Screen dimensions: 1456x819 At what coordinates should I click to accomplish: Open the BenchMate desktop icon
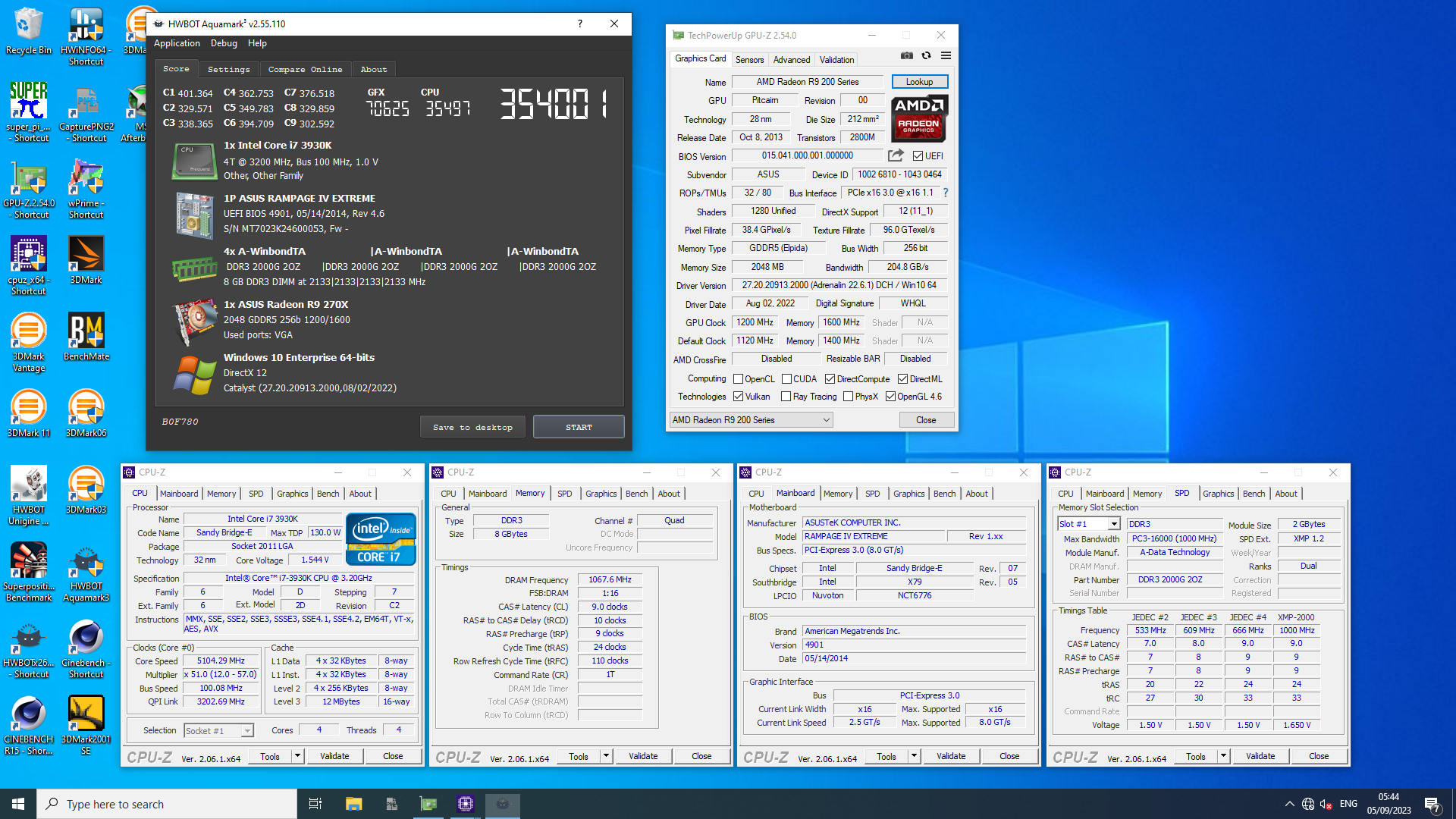coord(86,336)
